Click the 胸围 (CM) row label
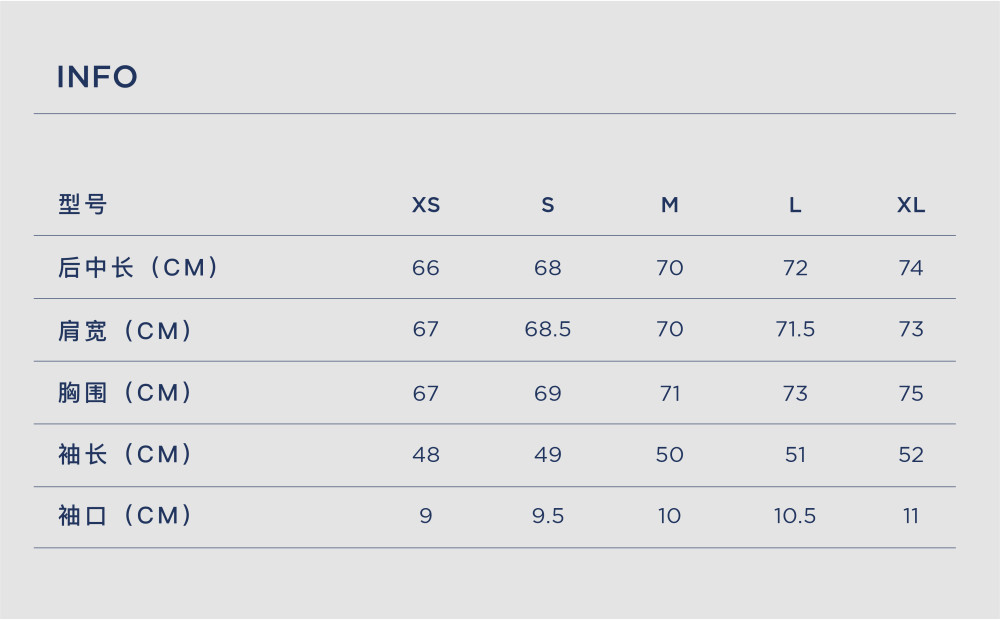The height and width of the screenshot is (620, 1000). 125,392
